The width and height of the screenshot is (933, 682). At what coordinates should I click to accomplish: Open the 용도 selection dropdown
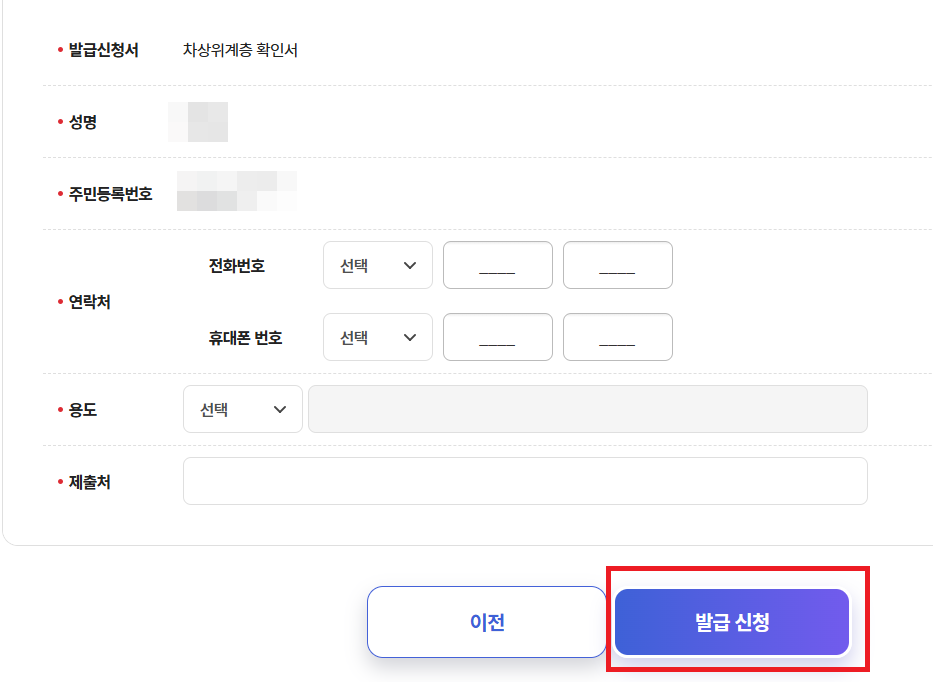(242, 408)
